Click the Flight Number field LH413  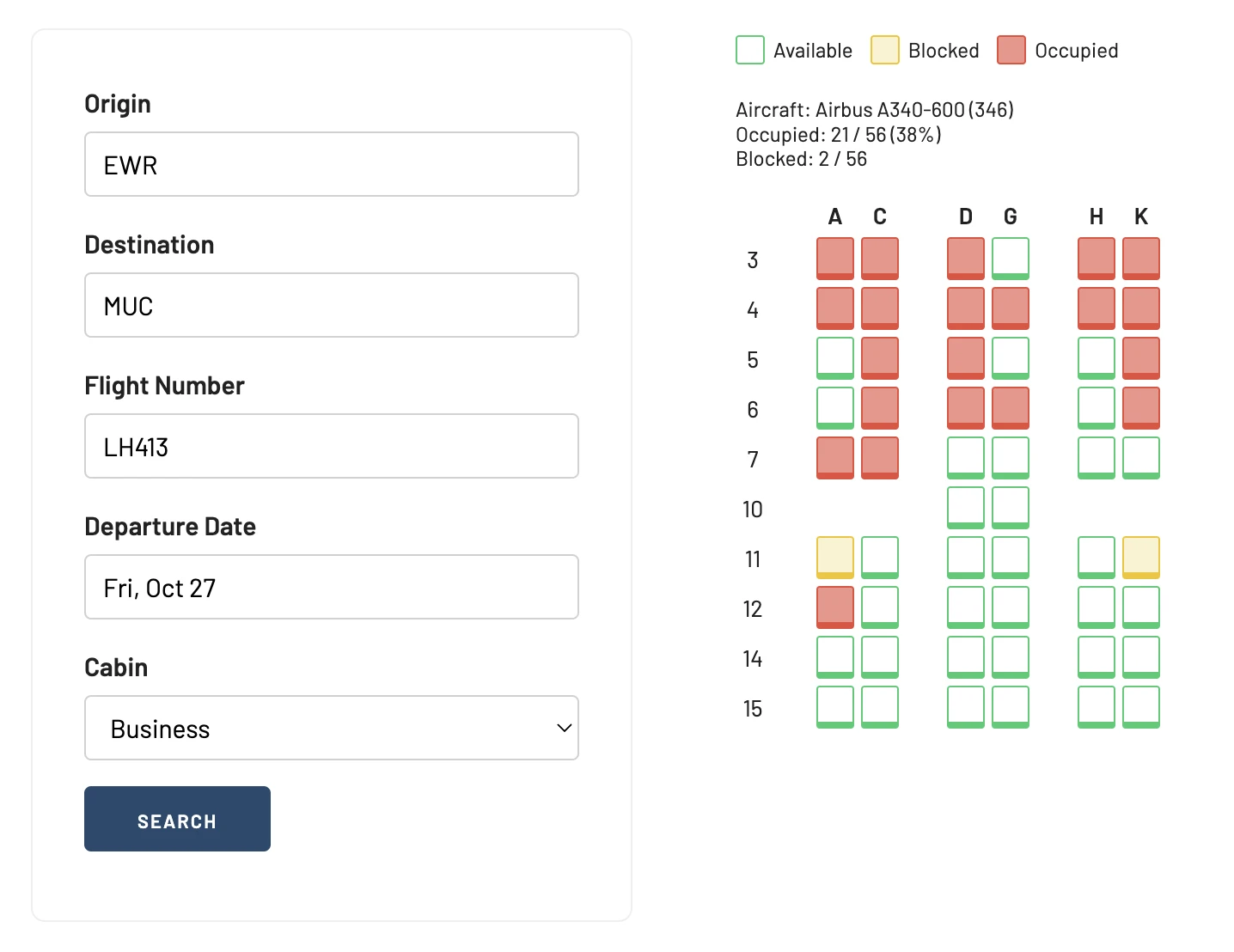332,446
